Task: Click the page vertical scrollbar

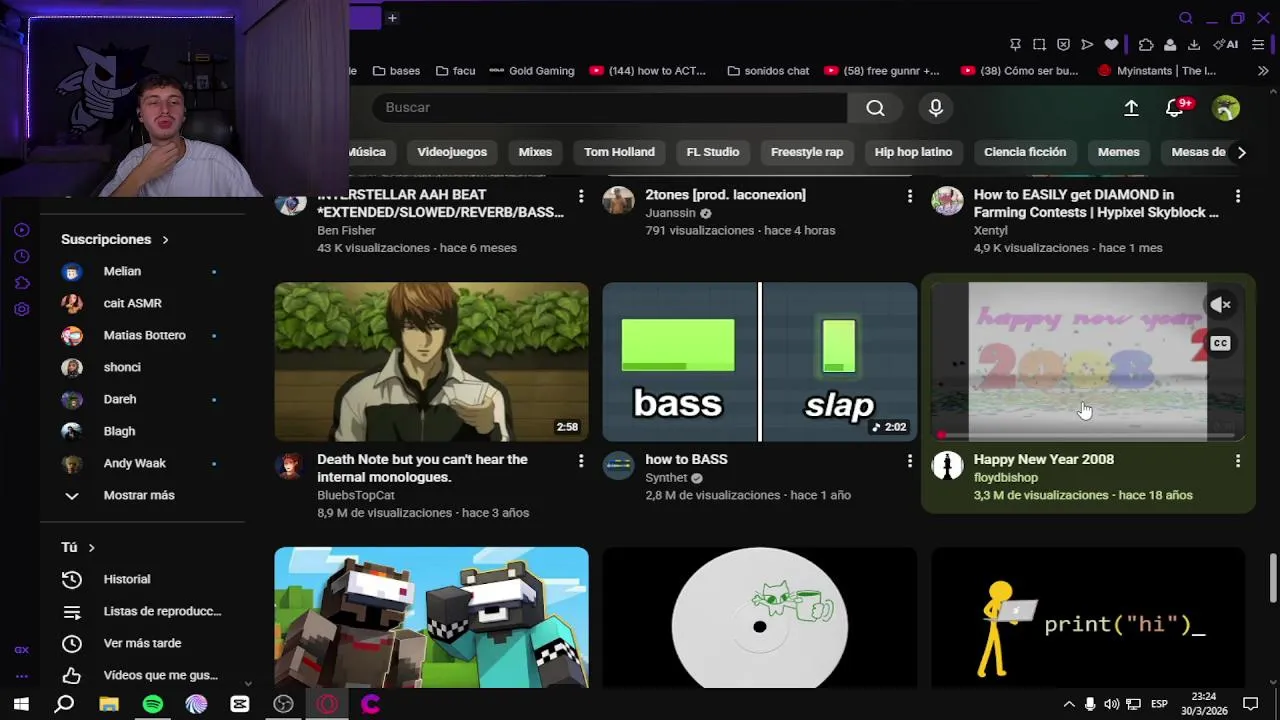Action: click(x=1273, y=578)
